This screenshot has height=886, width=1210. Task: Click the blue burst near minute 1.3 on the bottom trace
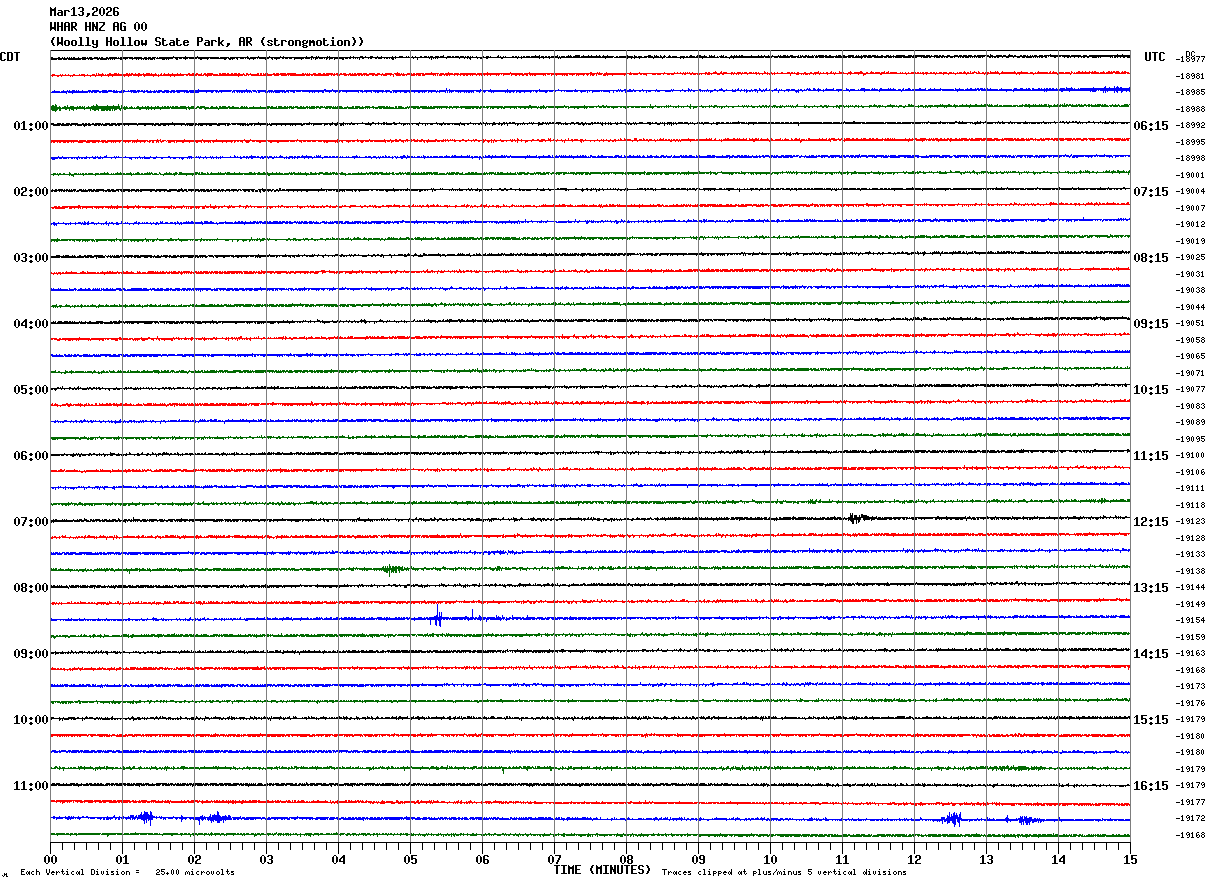[x=144, y=817]
